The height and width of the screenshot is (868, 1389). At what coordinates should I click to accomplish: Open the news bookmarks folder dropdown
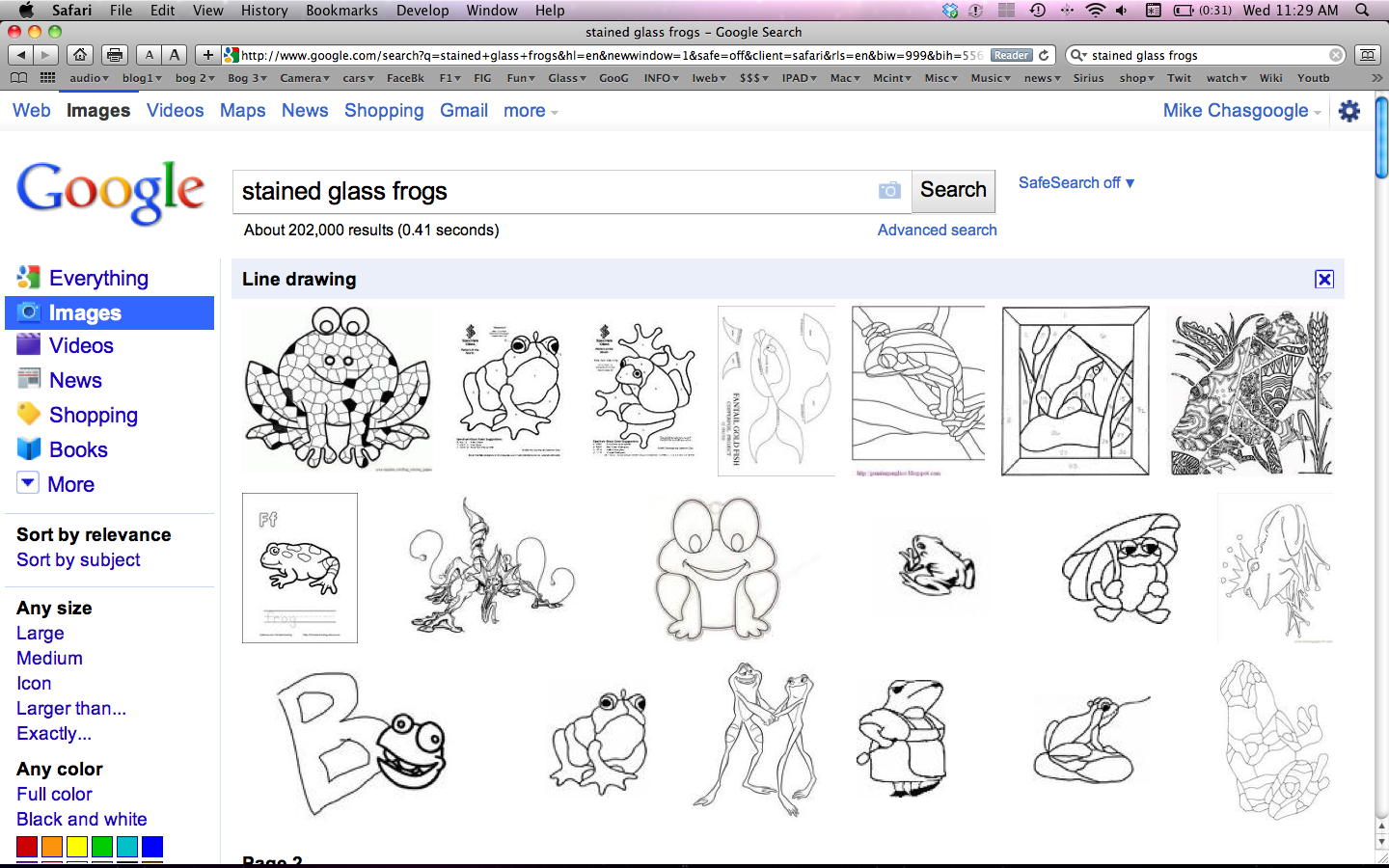(x=1042, y=78)
